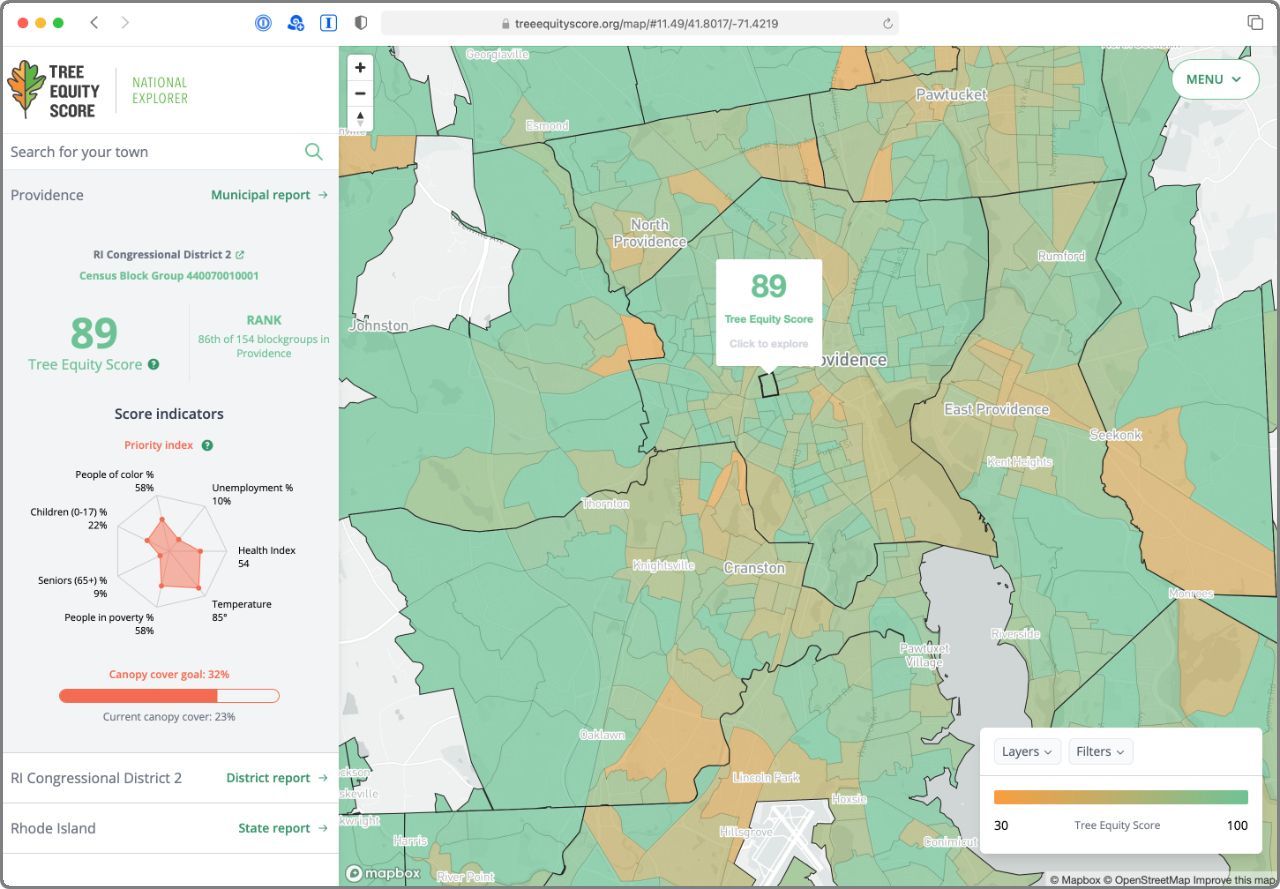This screenshot has width=1280, height=889.
Task: Zoom out using the map minus icon
Action: coord(360,93)
